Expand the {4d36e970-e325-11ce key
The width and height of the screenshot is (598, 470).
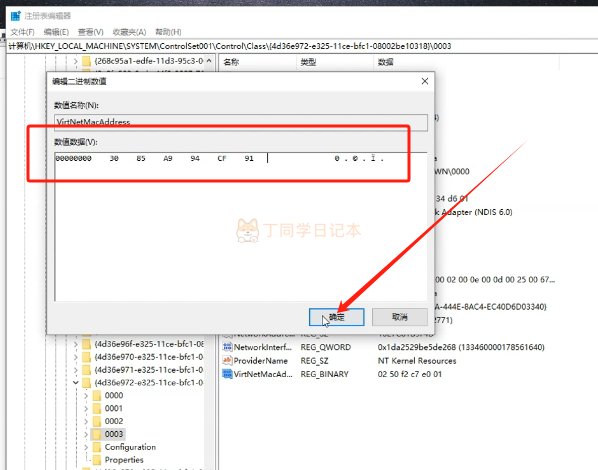tap(76, 357)
